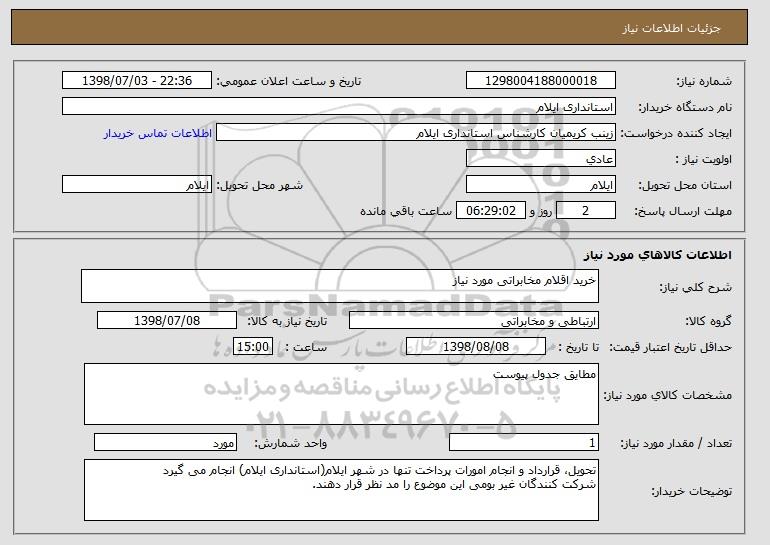This screenshot has width=770, height=545.
Task: Click the remaining time field 06:29:02
Action: pos(491,211)
